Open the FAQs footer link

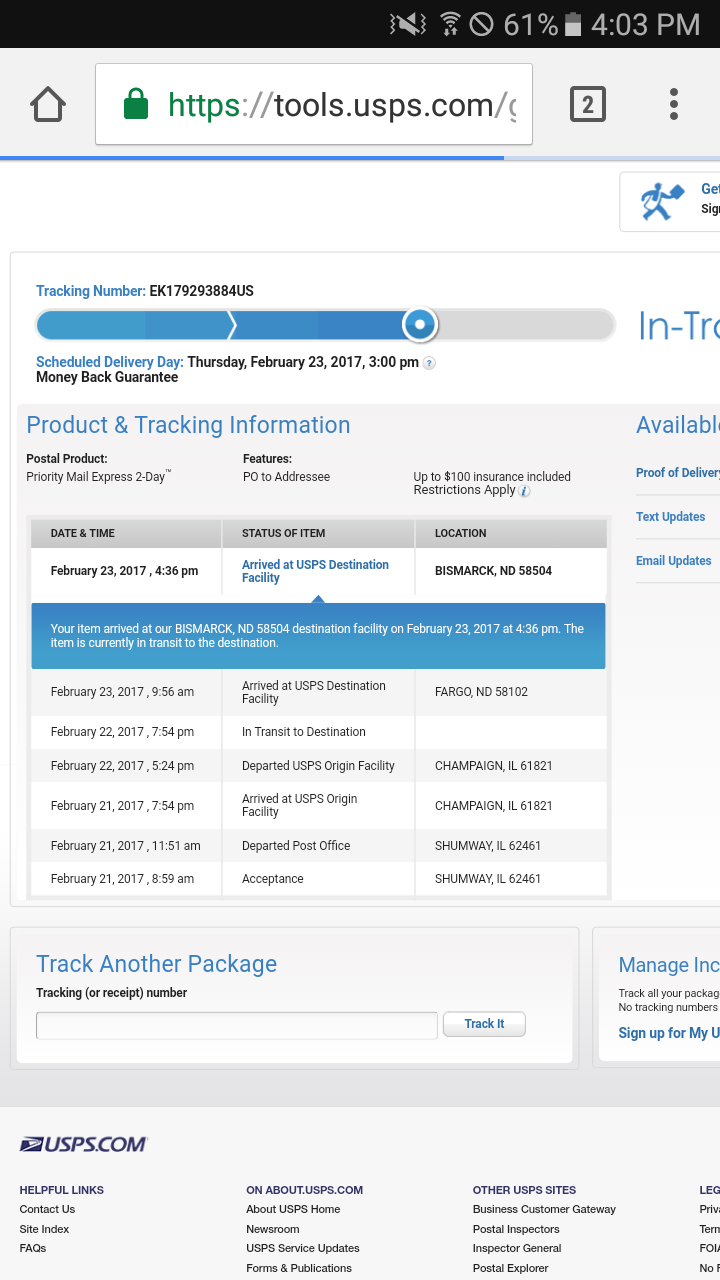[x=33, y=1248]
